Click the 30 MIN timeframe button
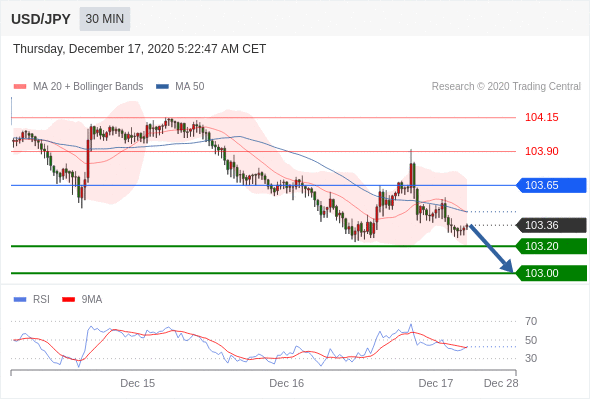The width and height of the screenshot is (590, 400). 105,19
